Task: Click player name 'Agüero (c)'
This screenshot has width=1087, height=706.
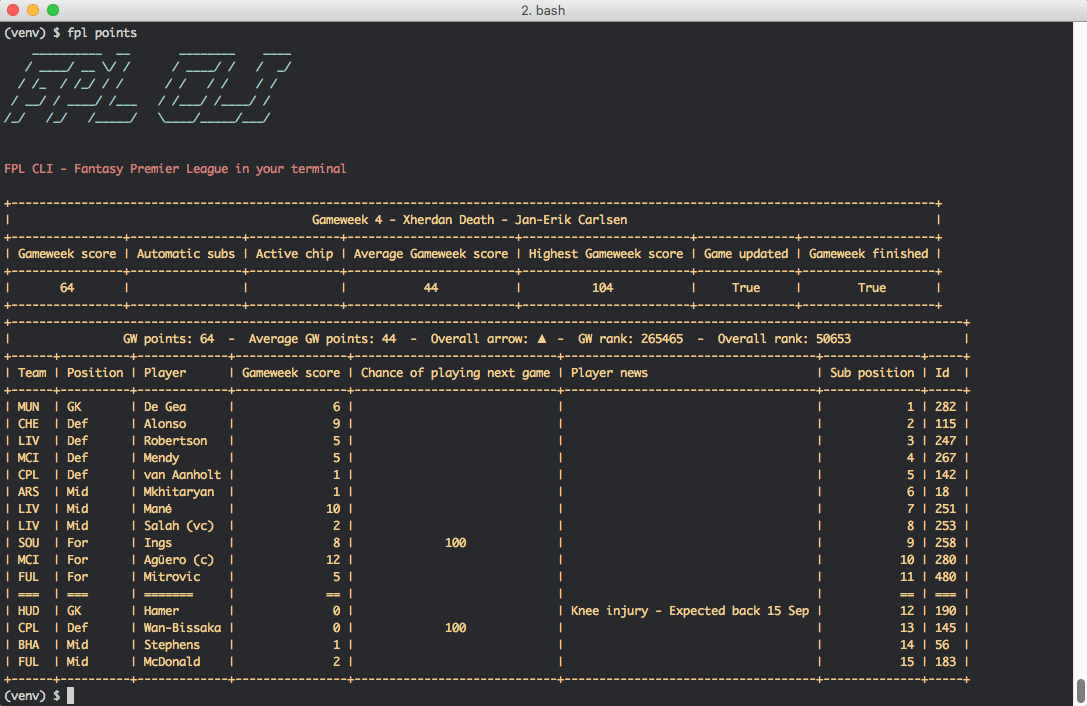Action: click(179, 560)
